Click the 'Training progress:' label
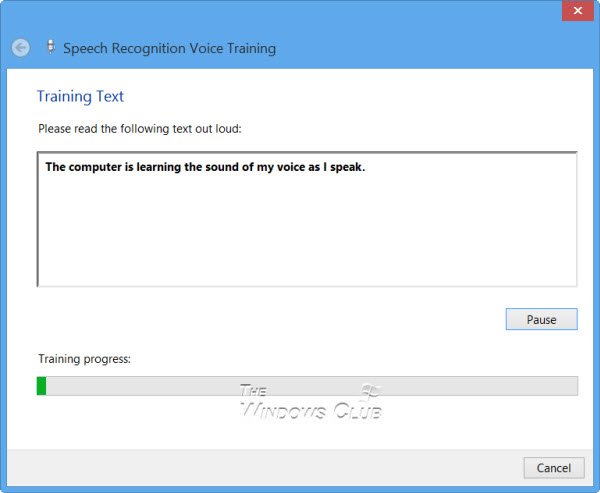Viewport: 600px width, 493px height. click(x=84, y=359)
